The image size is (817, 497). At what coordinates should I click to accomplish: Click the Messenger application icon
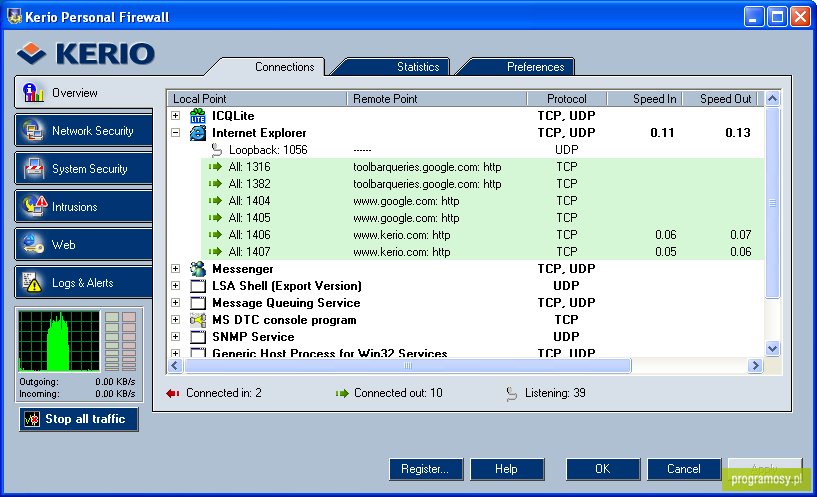(x=197, y=269)
